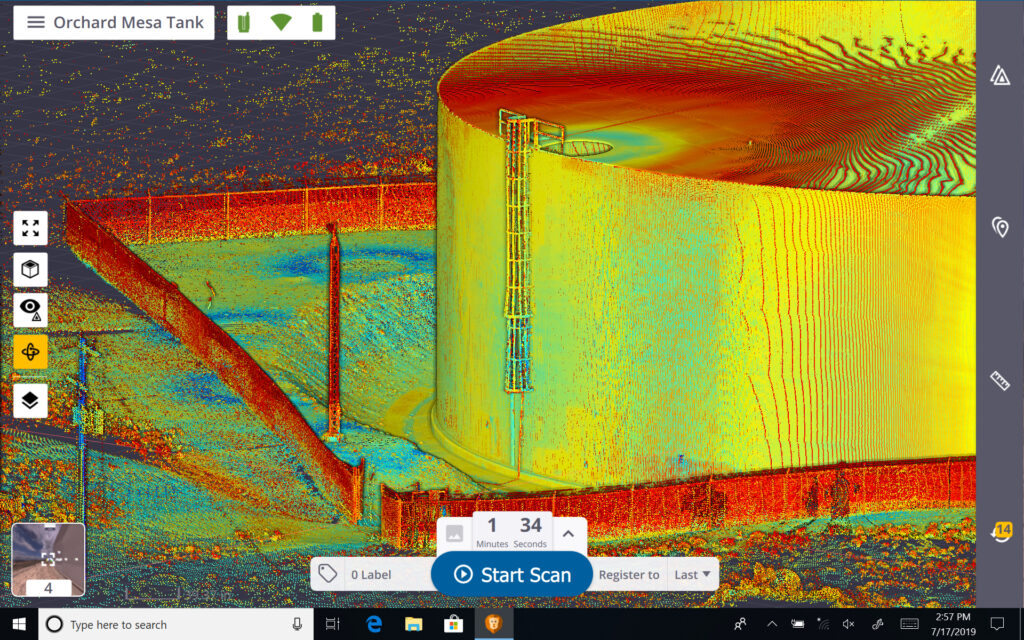The height and width of the screenshot is (640, 1024).
Task: Select the 3D cube view icon
Action: point(30,270)
